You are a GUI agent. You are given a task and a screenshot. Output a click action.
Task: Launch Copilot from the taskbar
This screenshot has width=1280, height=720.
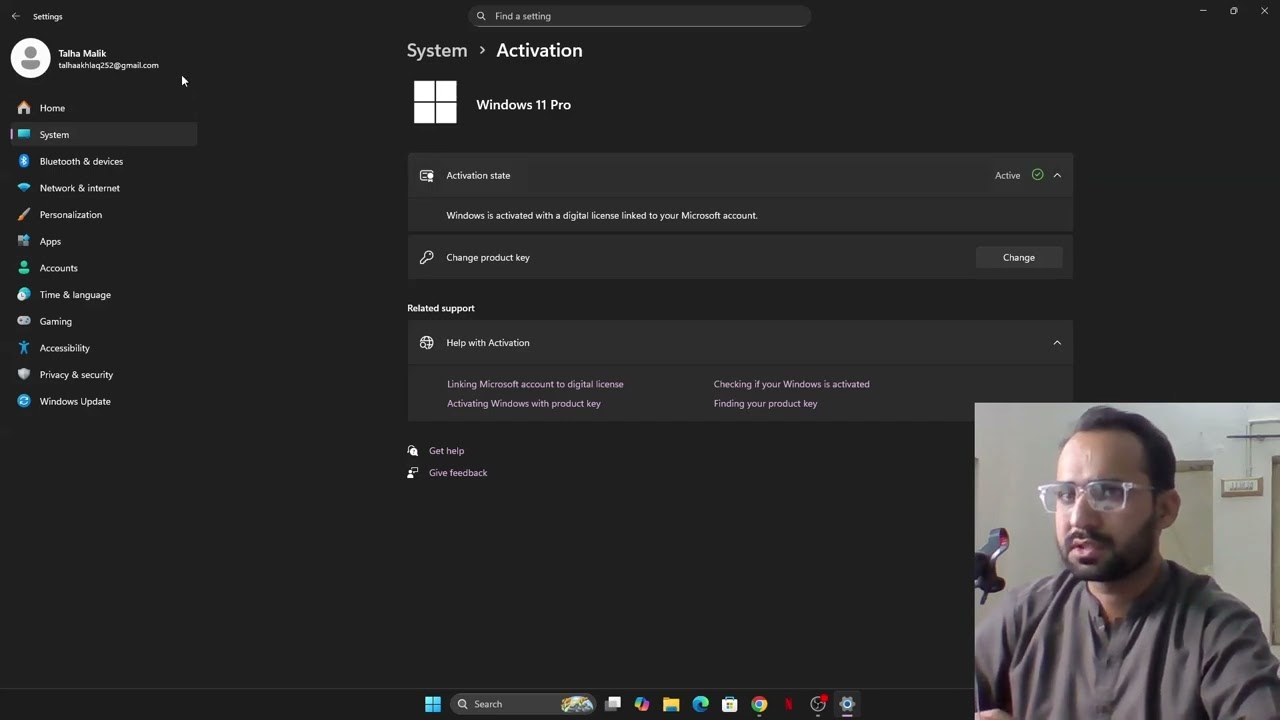coord(642,704)
